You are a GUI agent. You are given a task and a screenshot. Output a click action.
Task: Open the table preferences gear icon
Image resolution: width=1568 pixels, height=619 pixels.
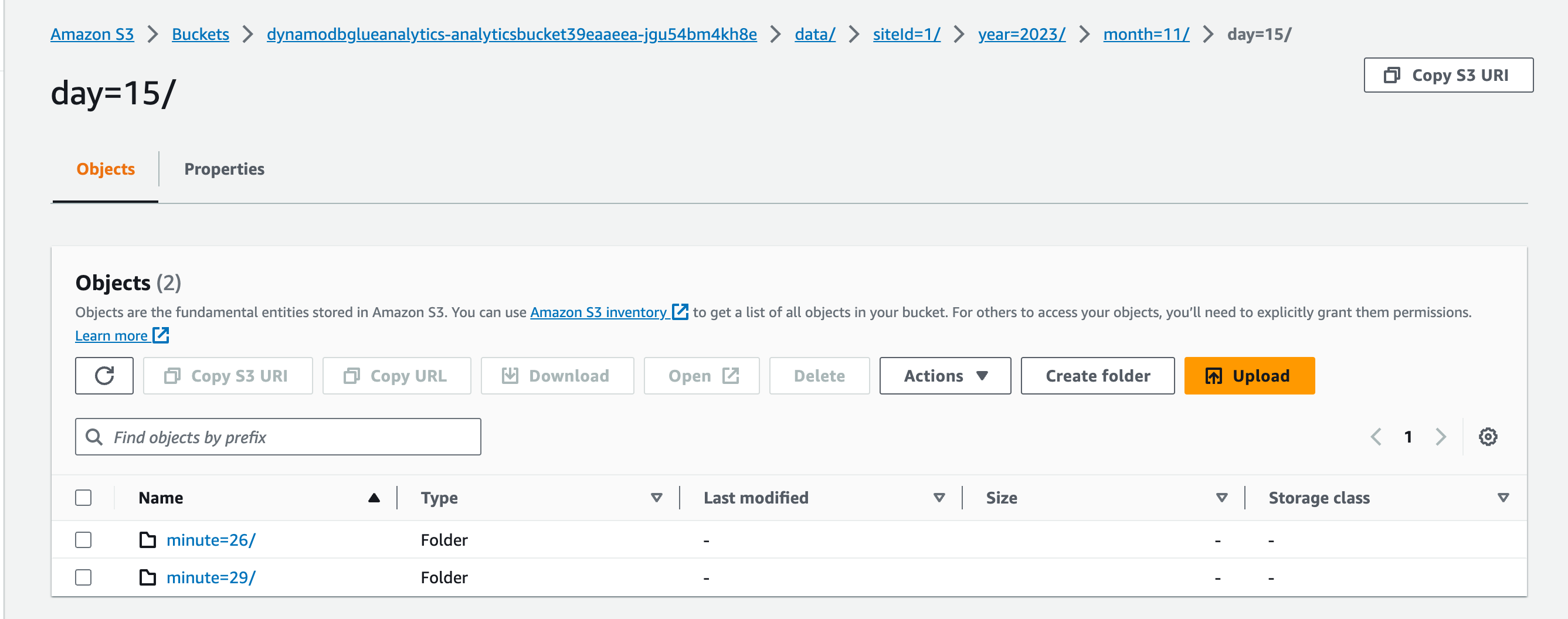point(1488,436)
